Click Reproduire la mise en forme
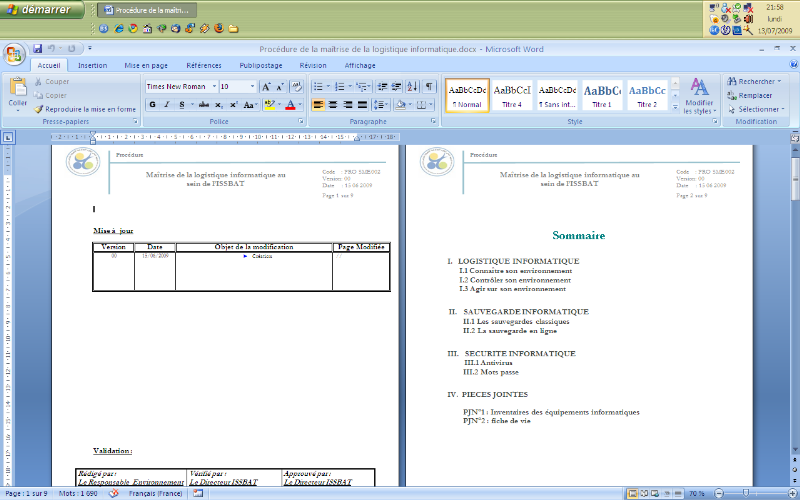 tap(84, 109)
